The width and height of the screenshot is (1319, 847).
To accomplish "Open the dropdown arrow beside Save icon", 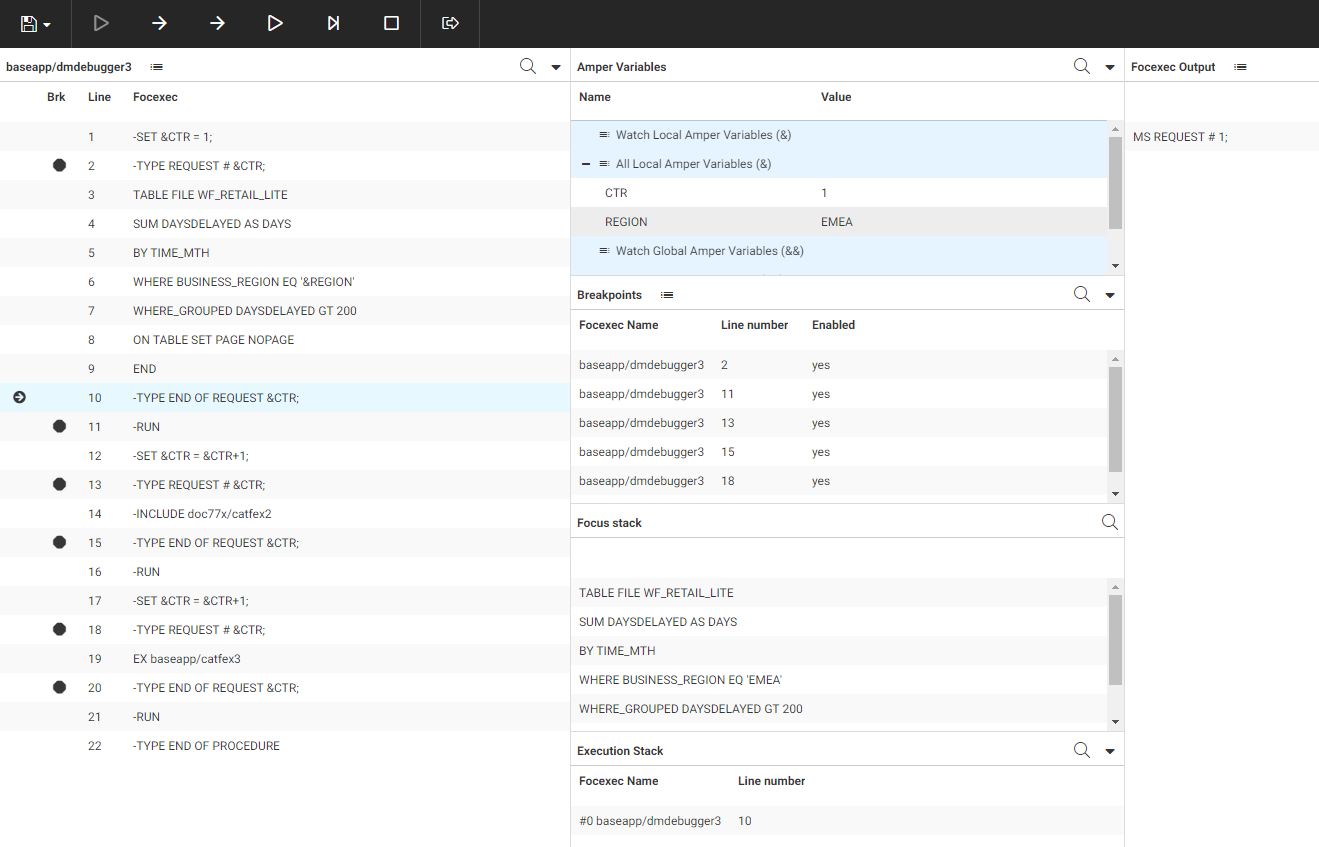I will 47,25.
